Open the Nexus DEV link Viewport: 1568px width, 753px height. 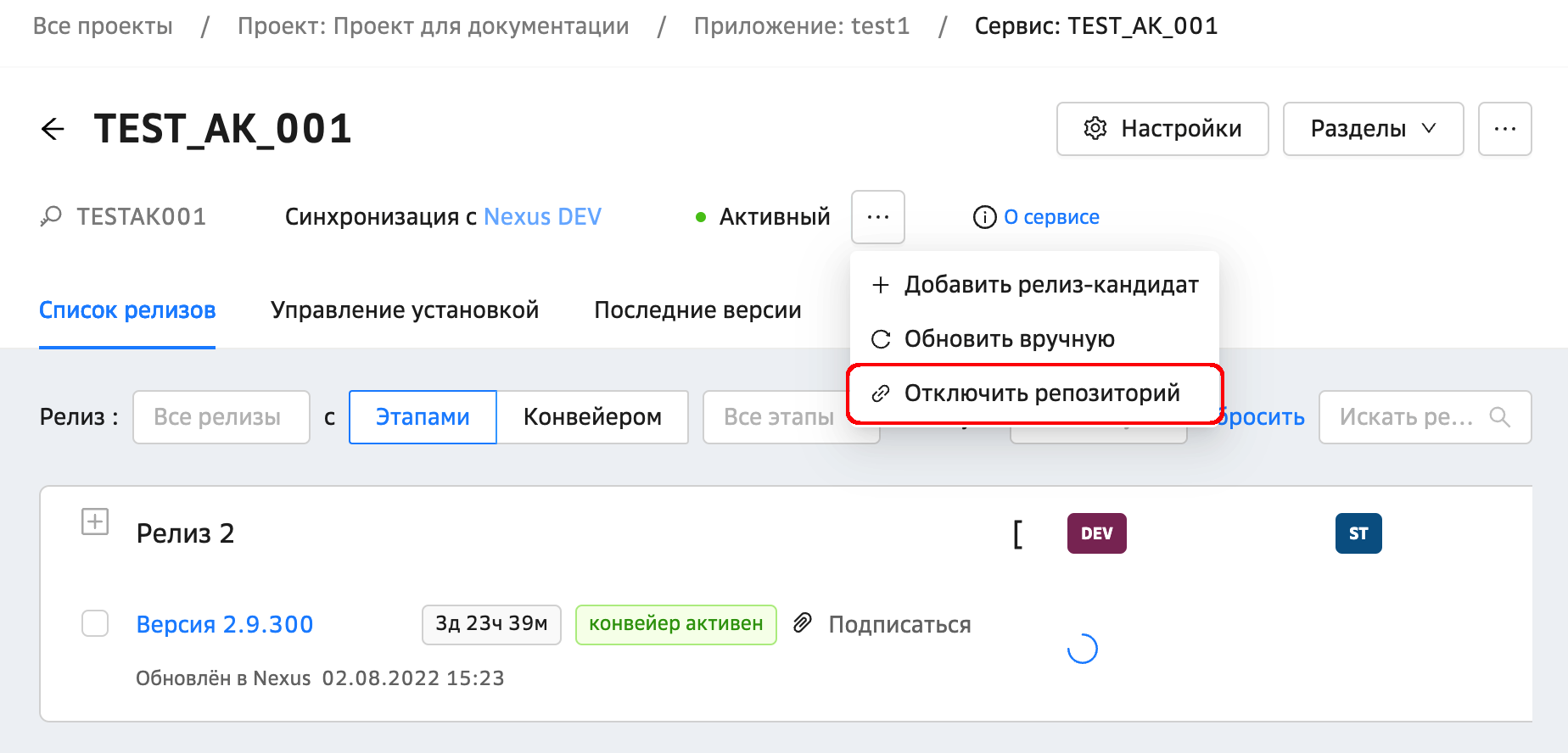542,217
